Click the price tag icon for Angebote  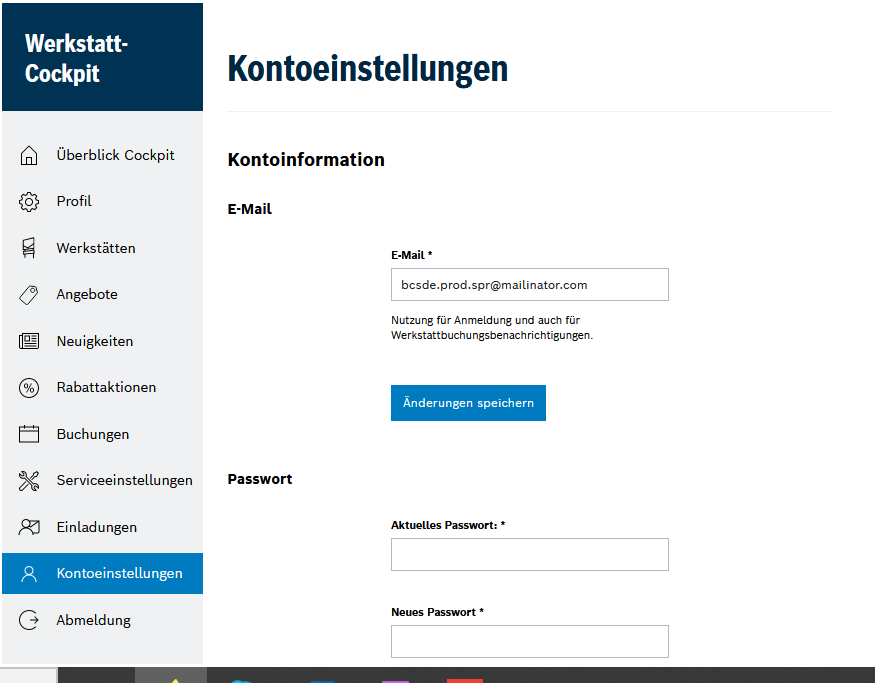click(x=29, y=295)
